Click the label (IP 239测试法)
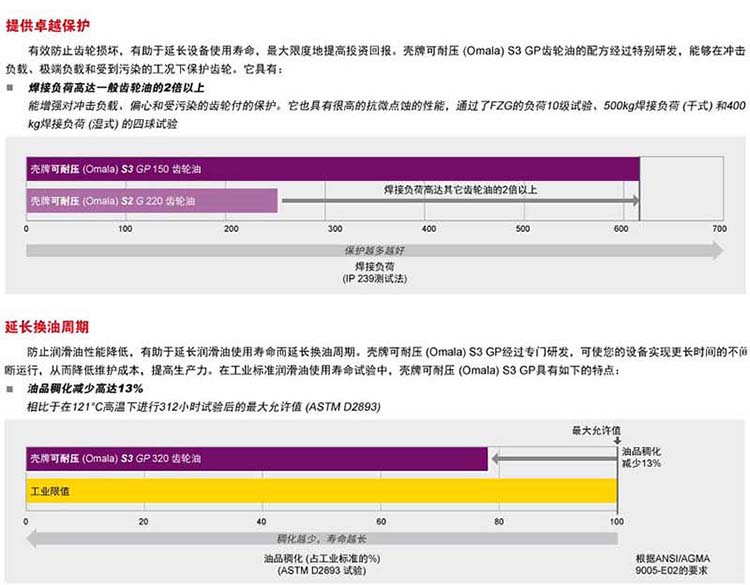The height and width of the screenshot is (585, 750). pyautogui.click(x=375, y=278)
